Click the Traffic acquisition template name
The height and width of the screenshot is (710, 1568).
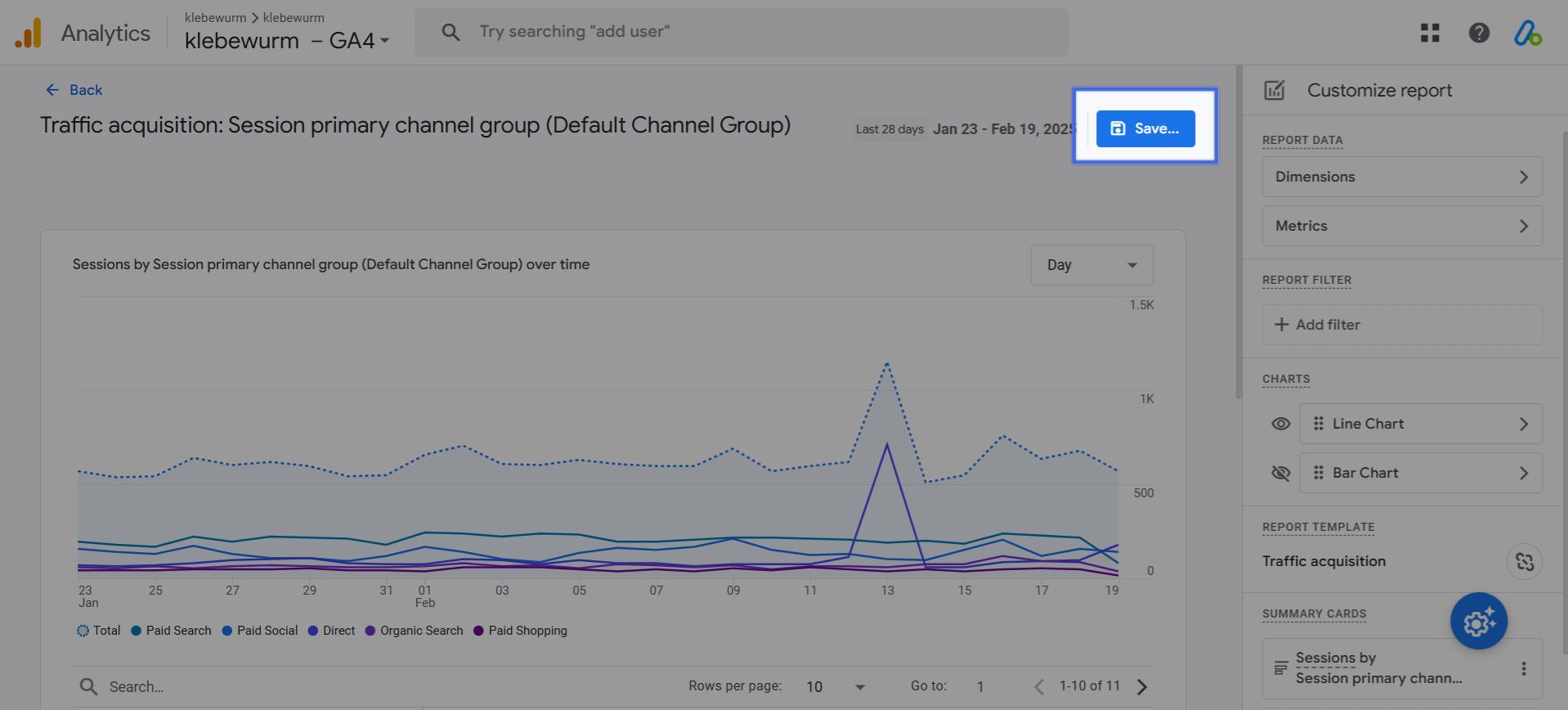[x=1324, y=561]
